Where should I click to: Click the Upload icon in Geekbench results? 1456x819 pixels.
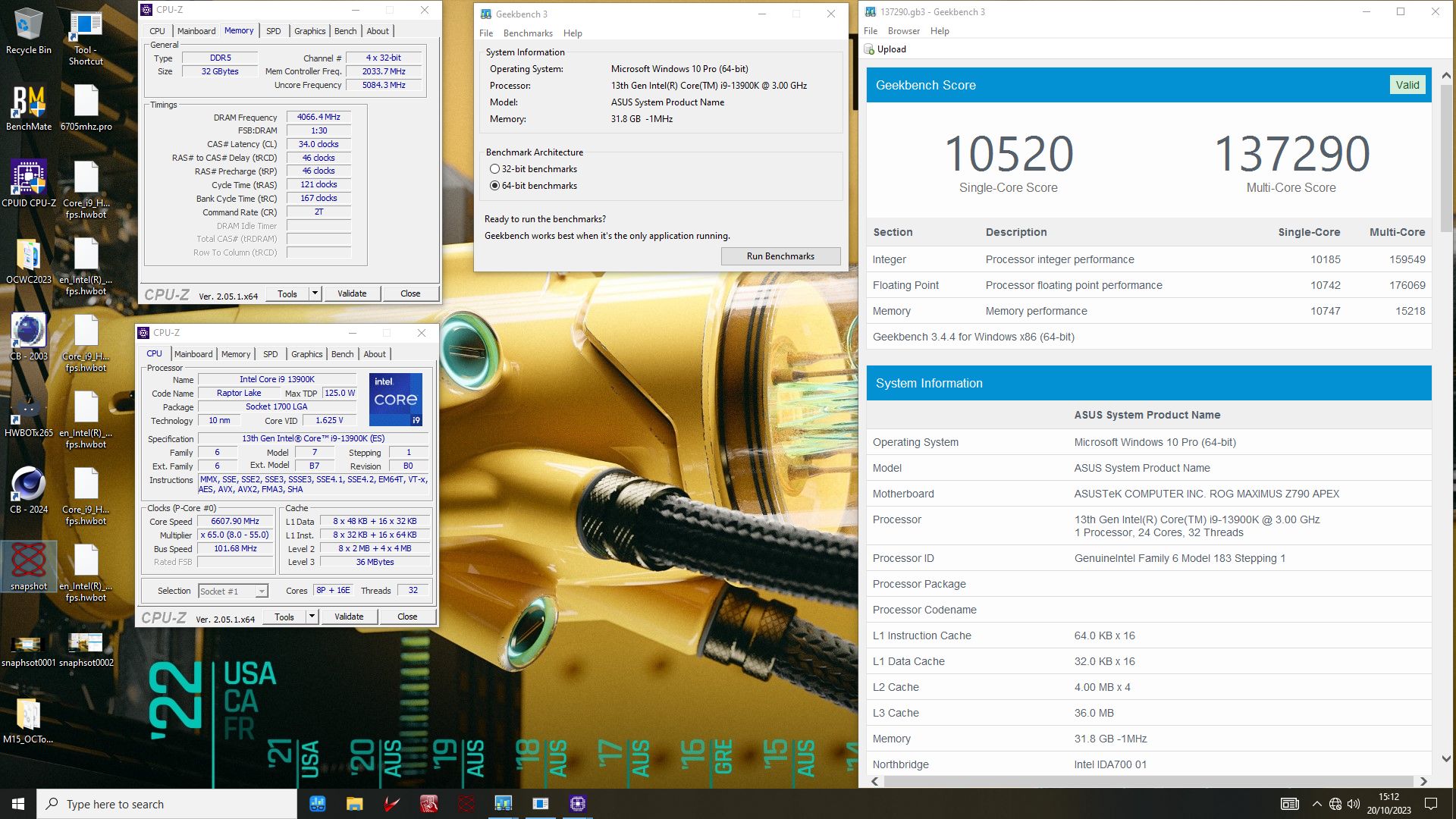click(870, 49)
